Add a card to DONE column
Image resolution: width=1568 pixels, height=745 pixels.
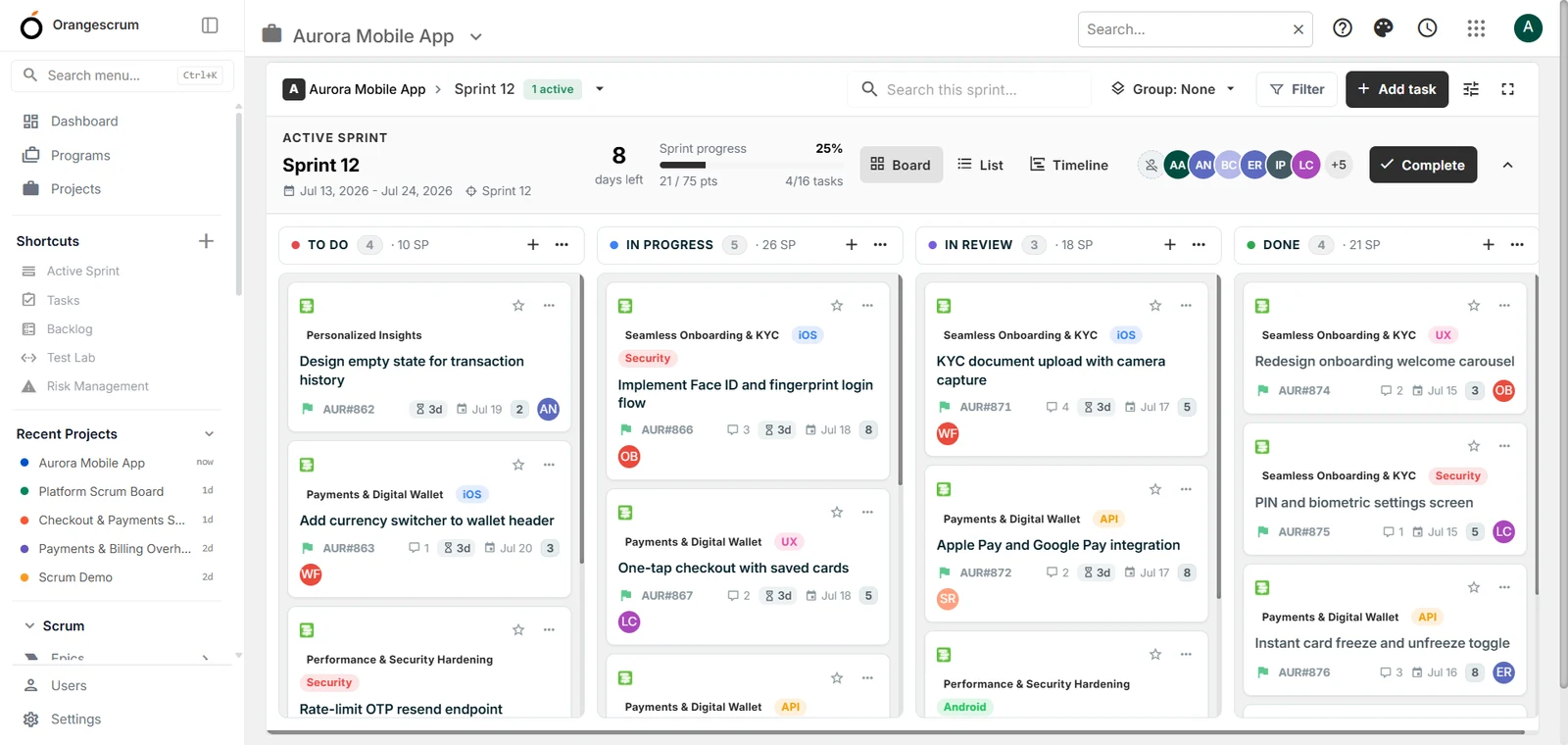1489,245
